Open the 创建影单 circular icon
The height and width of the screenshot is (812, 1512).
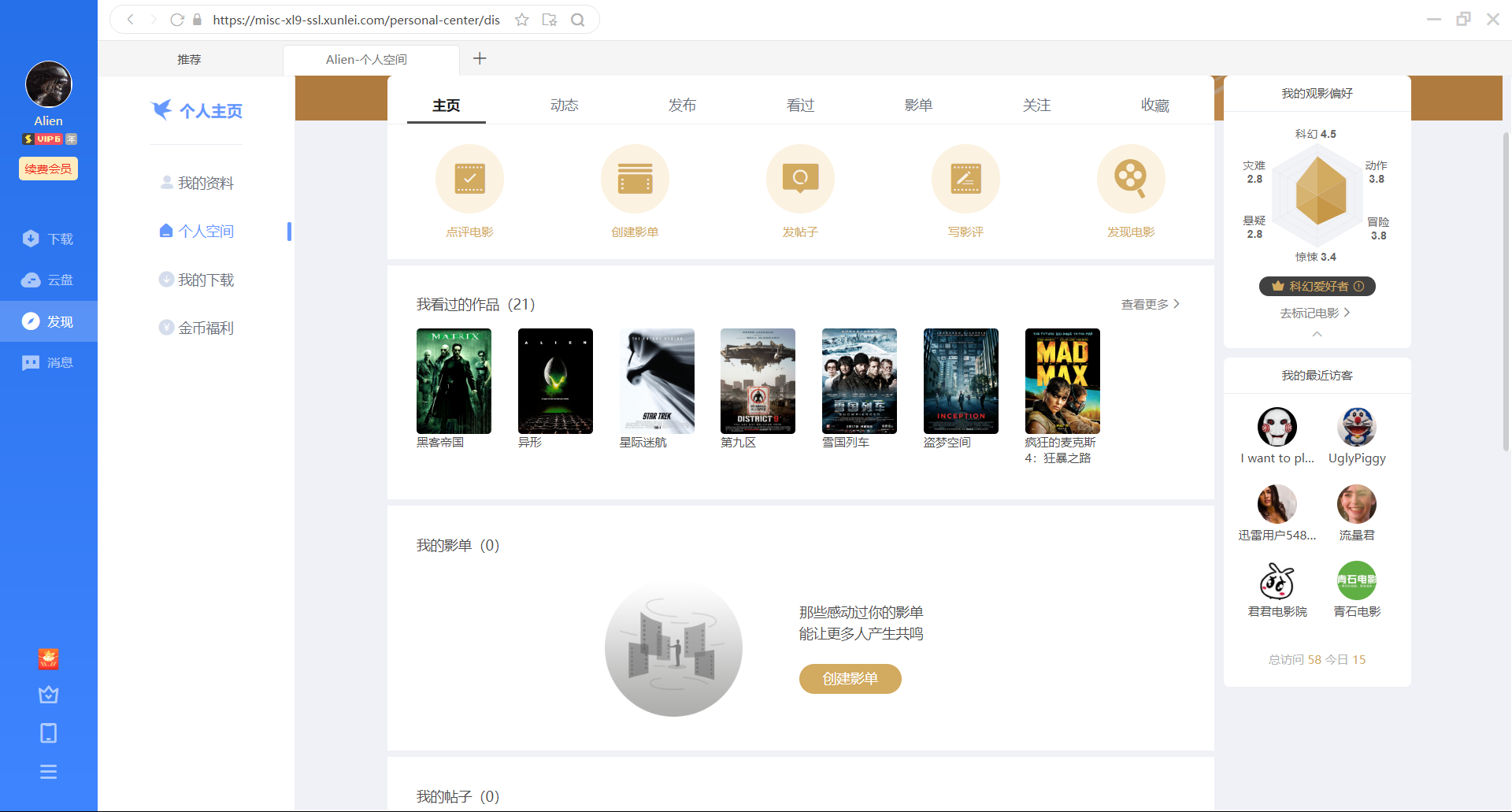pos(635,179)
